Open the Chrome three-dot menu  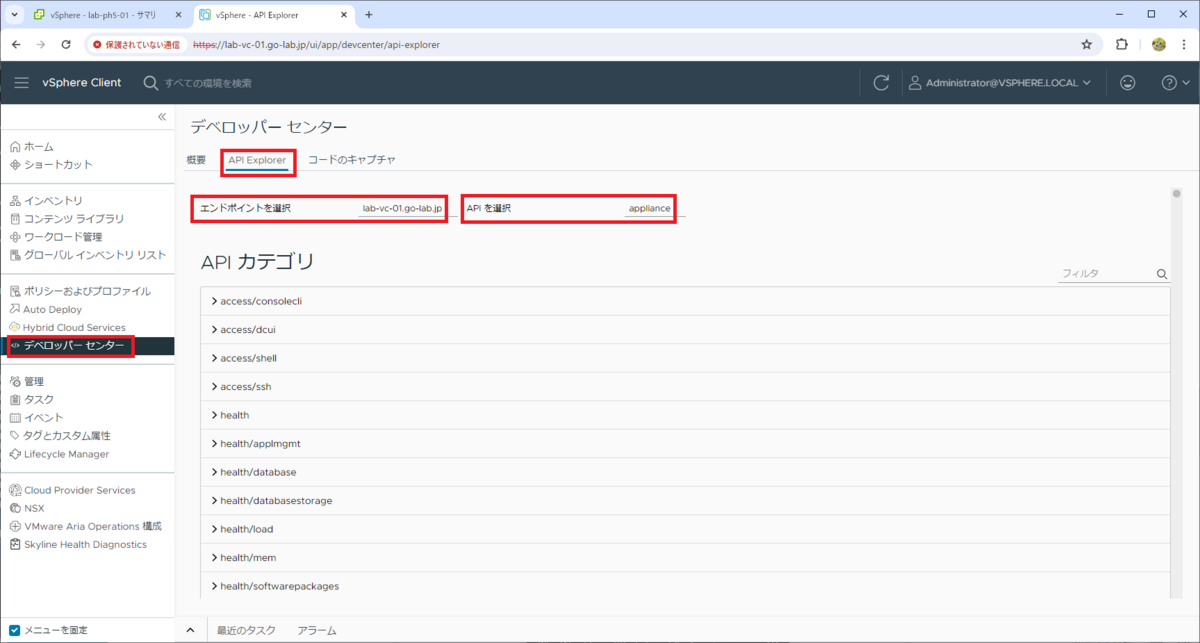tap(1184, 44)
